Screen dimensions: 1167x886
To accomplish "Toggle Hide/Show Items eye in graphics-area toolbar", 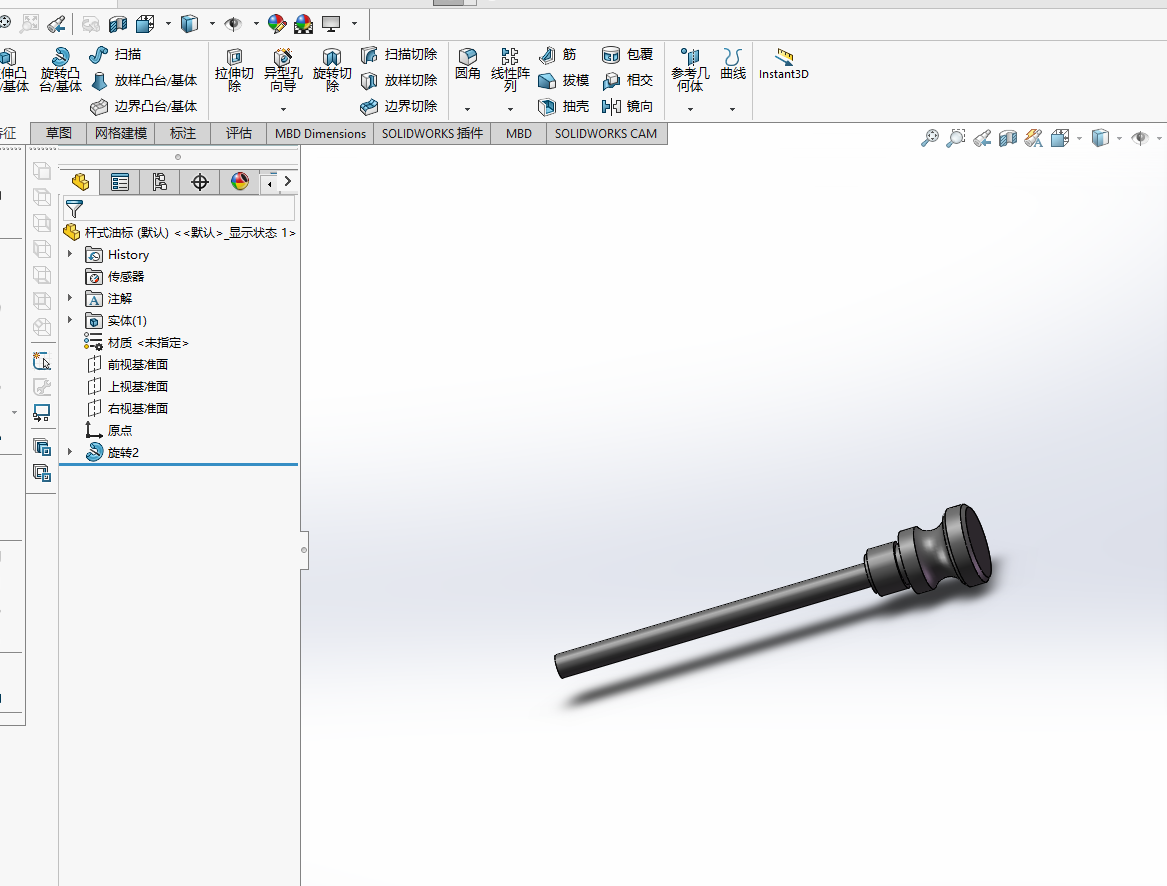I will pyautogui.click(x=1139, y=138).
